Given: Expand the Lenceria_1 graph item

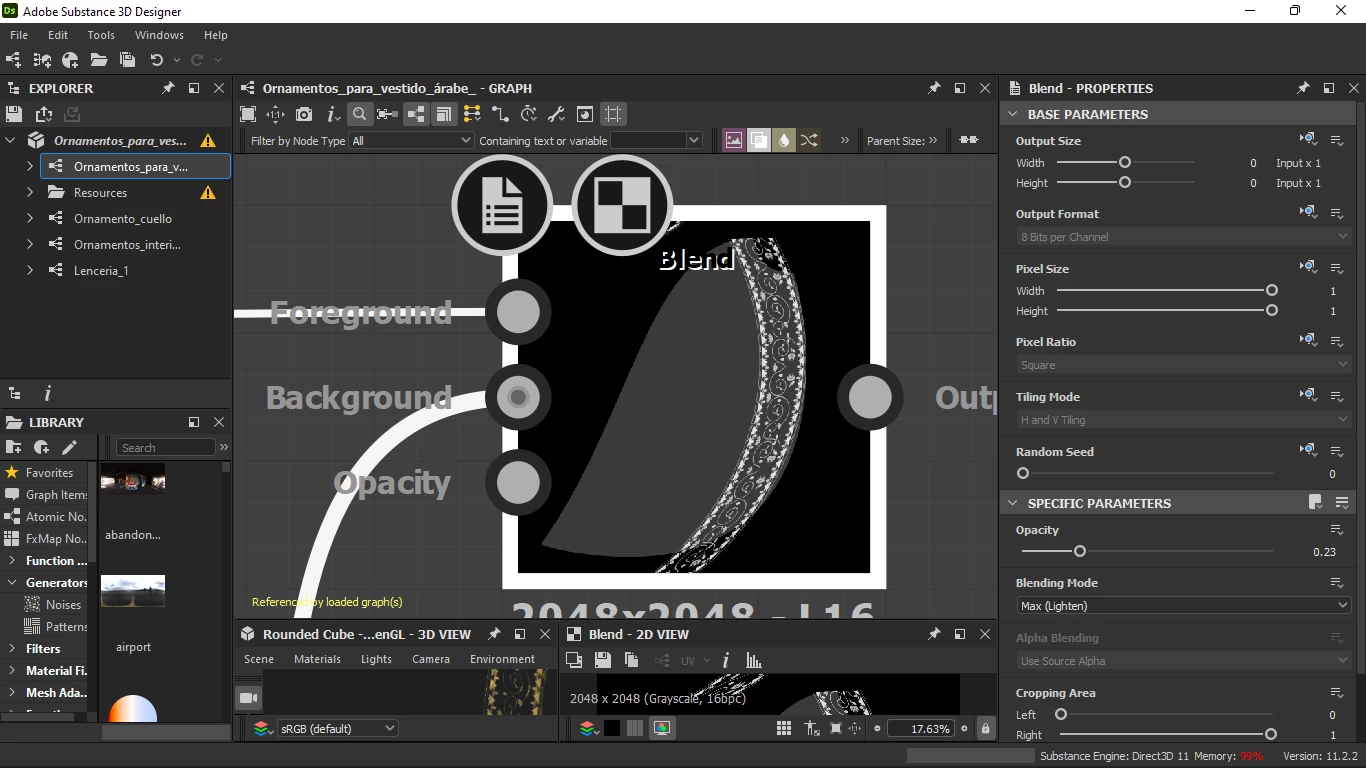Looking at the screenshot, I should (x=30, y=270).
